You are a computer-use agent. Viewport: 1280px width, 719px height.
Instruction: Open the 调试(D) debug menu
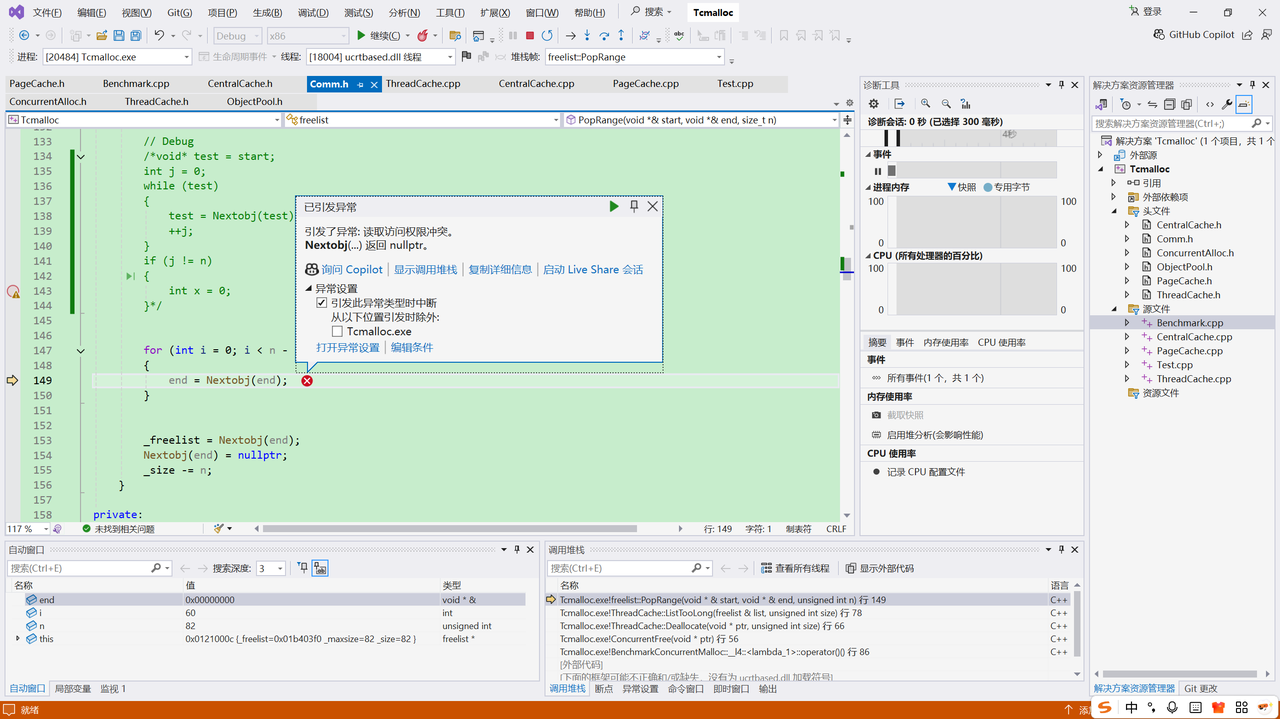coord(313,13)
